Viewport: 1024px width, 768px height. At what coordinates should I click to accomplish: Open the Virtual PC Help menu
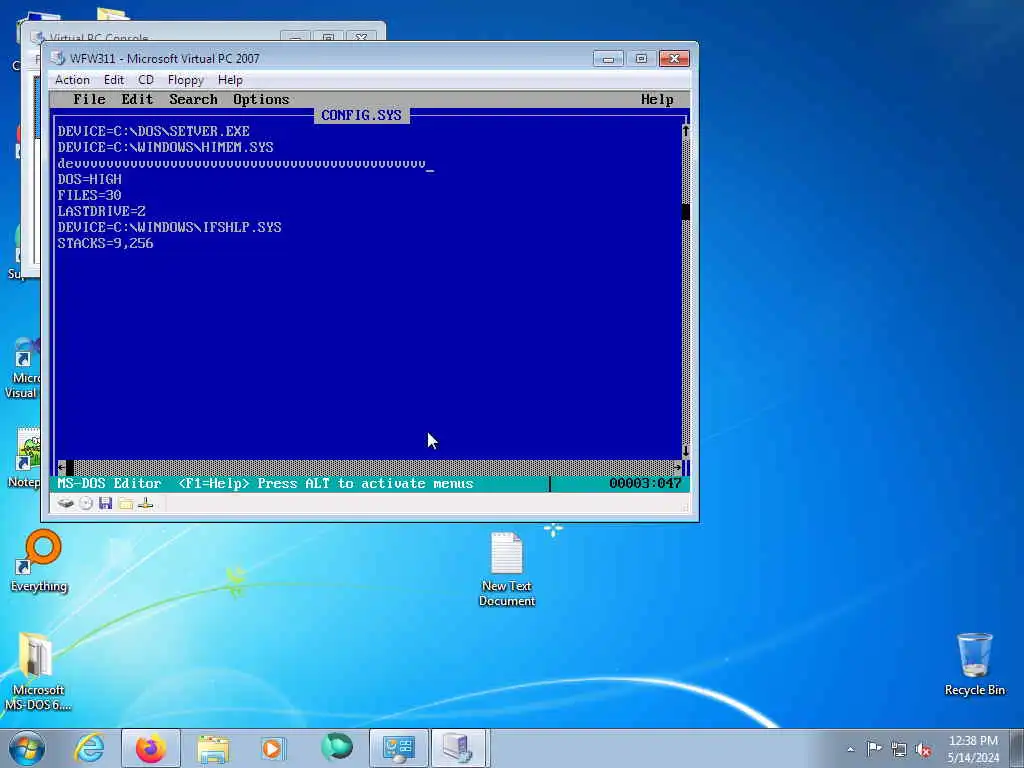pyautogui.click(x=230, y=80)
